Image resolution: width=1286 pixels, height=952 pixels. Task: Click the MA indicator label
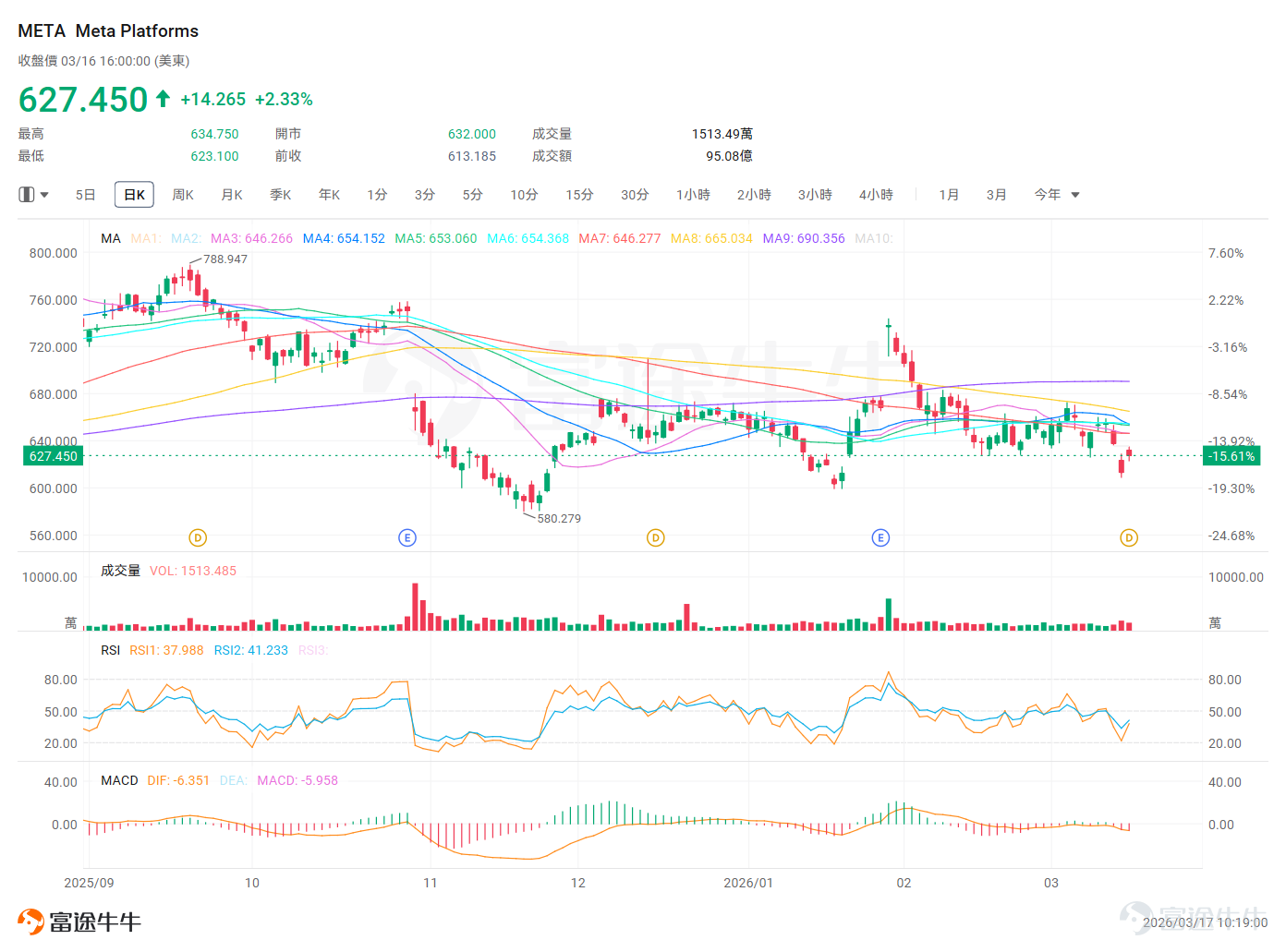click(111, 238)
